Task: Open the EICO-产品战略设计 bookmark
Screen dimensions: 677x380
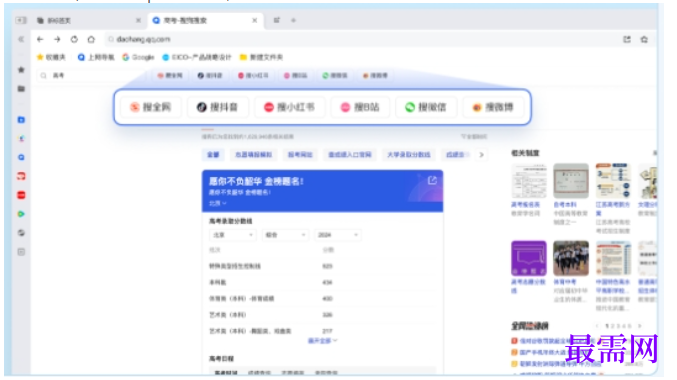Action: (x=197, y=57)
